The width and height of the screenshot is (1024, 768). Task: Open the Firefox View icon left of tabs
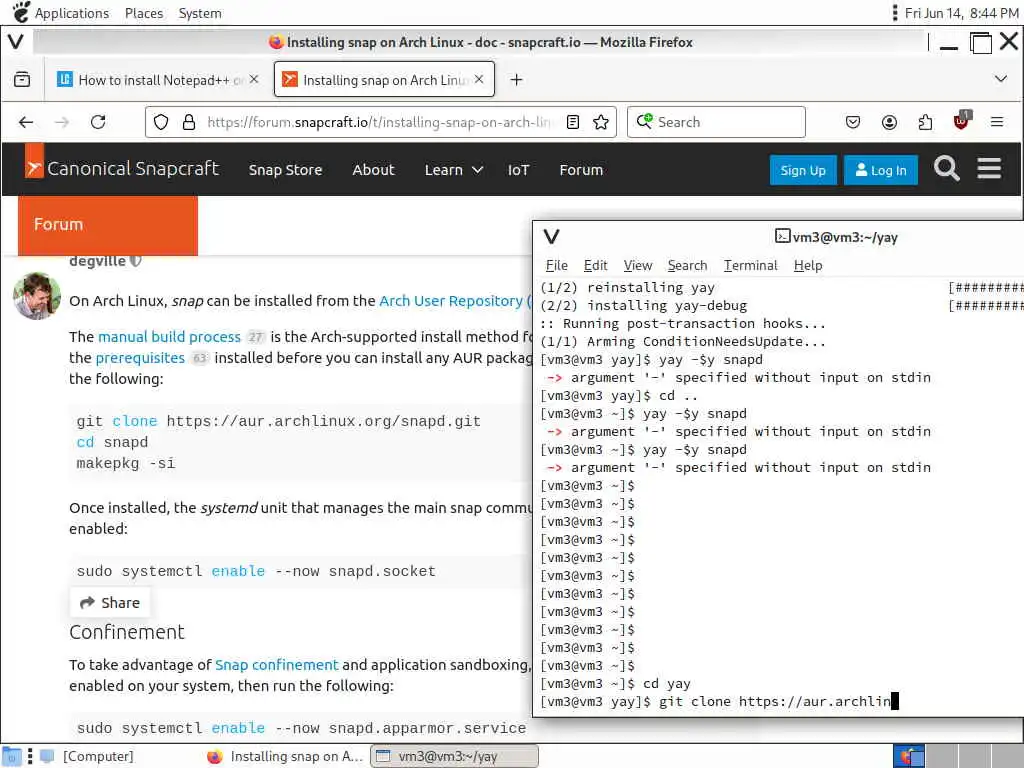click(22, 80)
